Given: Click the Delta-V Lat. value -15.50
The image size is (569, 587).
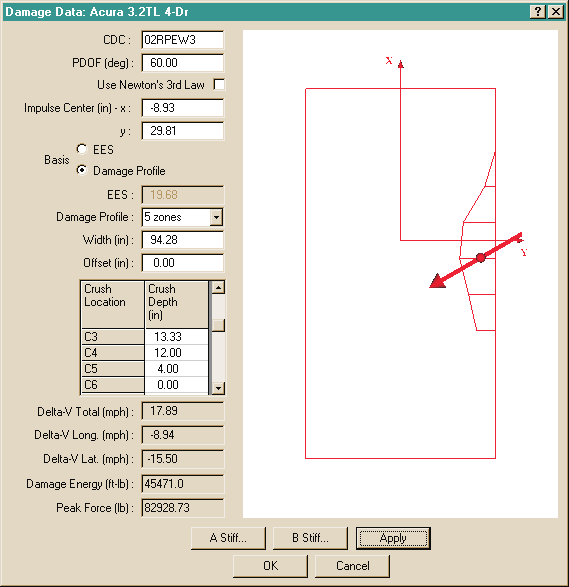Looking at the screenshot, I should coord(183,459).
